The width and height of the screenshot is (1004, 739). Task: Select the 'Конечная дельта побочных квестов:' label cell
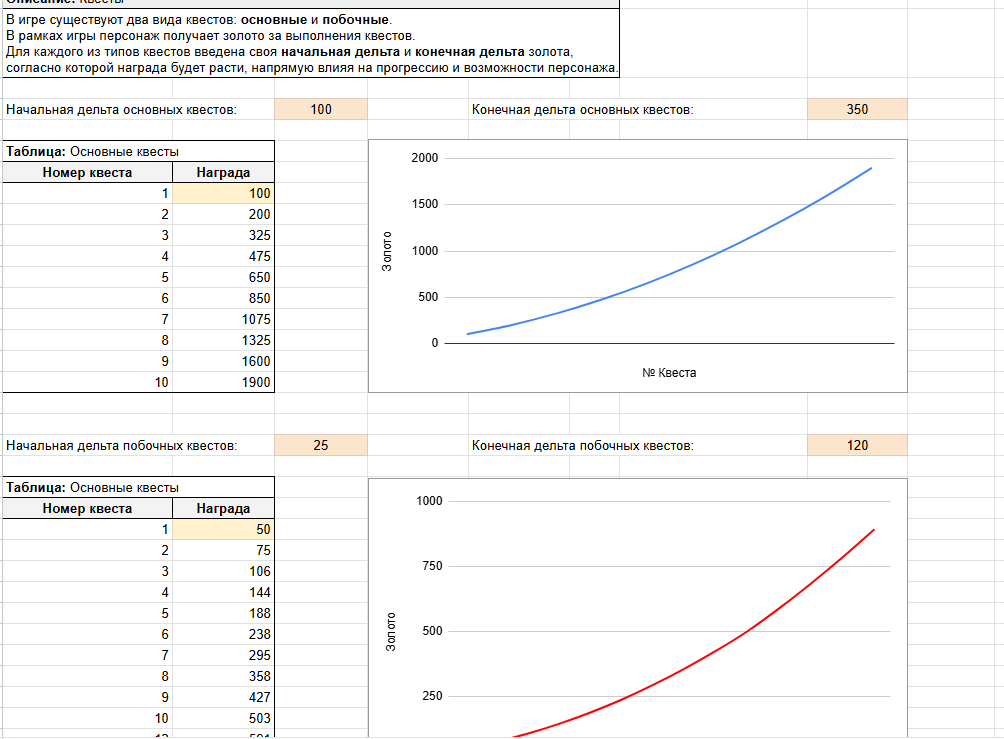tap(582, 445)
